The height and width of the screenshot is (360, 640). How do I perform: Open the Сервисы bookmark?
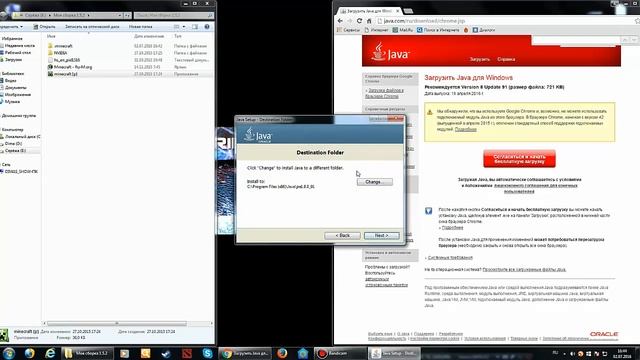click(x=348, y=30)
